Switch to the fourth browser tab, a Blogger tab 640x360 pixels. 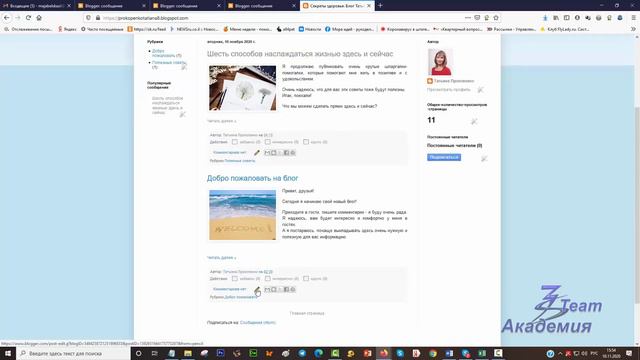pos(262,6)
